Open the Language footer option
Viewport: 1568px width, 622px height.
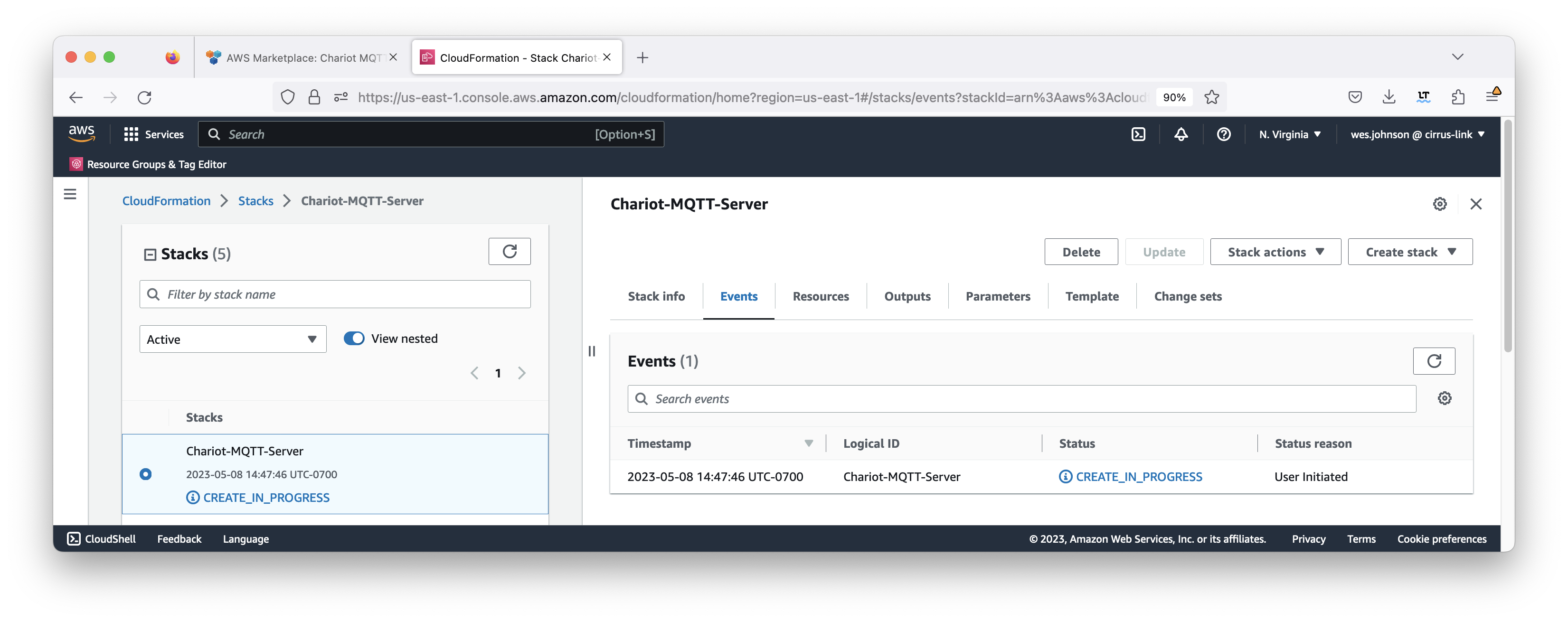246,538
